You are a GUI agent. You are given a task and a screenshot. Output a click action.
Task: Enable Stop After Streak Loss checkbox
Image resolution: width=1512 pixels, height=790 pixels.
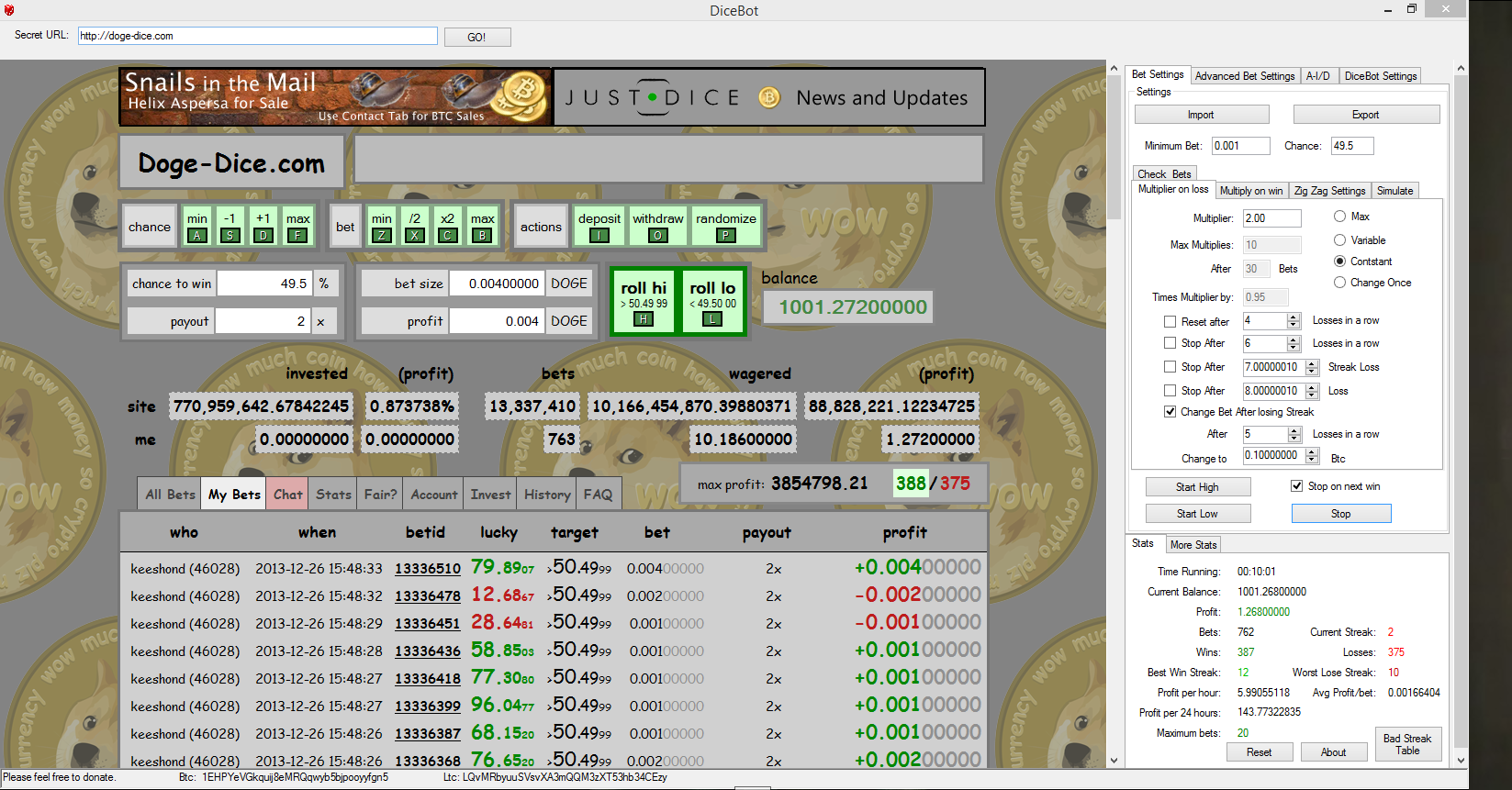[1170, 367]
